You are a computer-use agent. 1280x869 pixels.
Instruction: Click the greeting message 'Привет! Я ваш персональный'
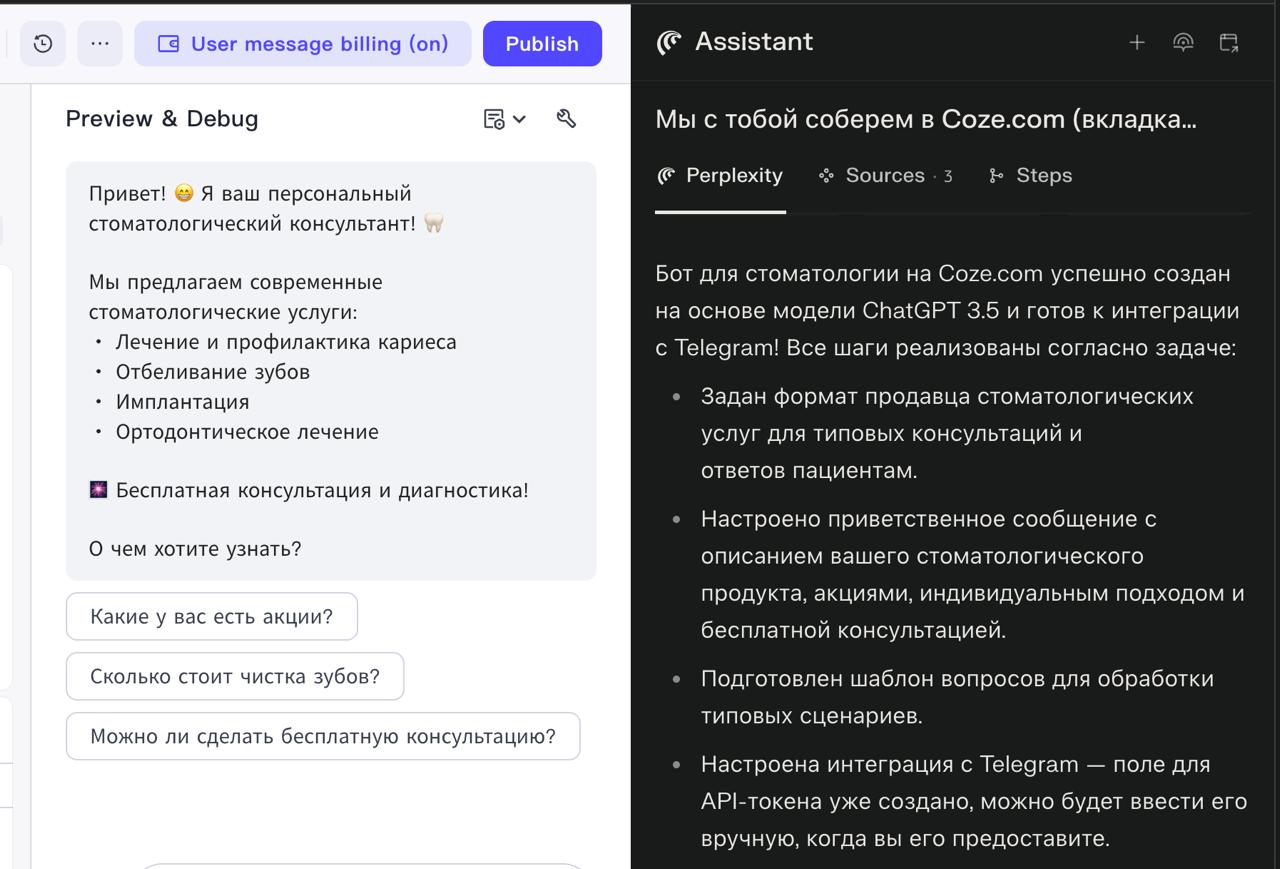tap(250, 193)
